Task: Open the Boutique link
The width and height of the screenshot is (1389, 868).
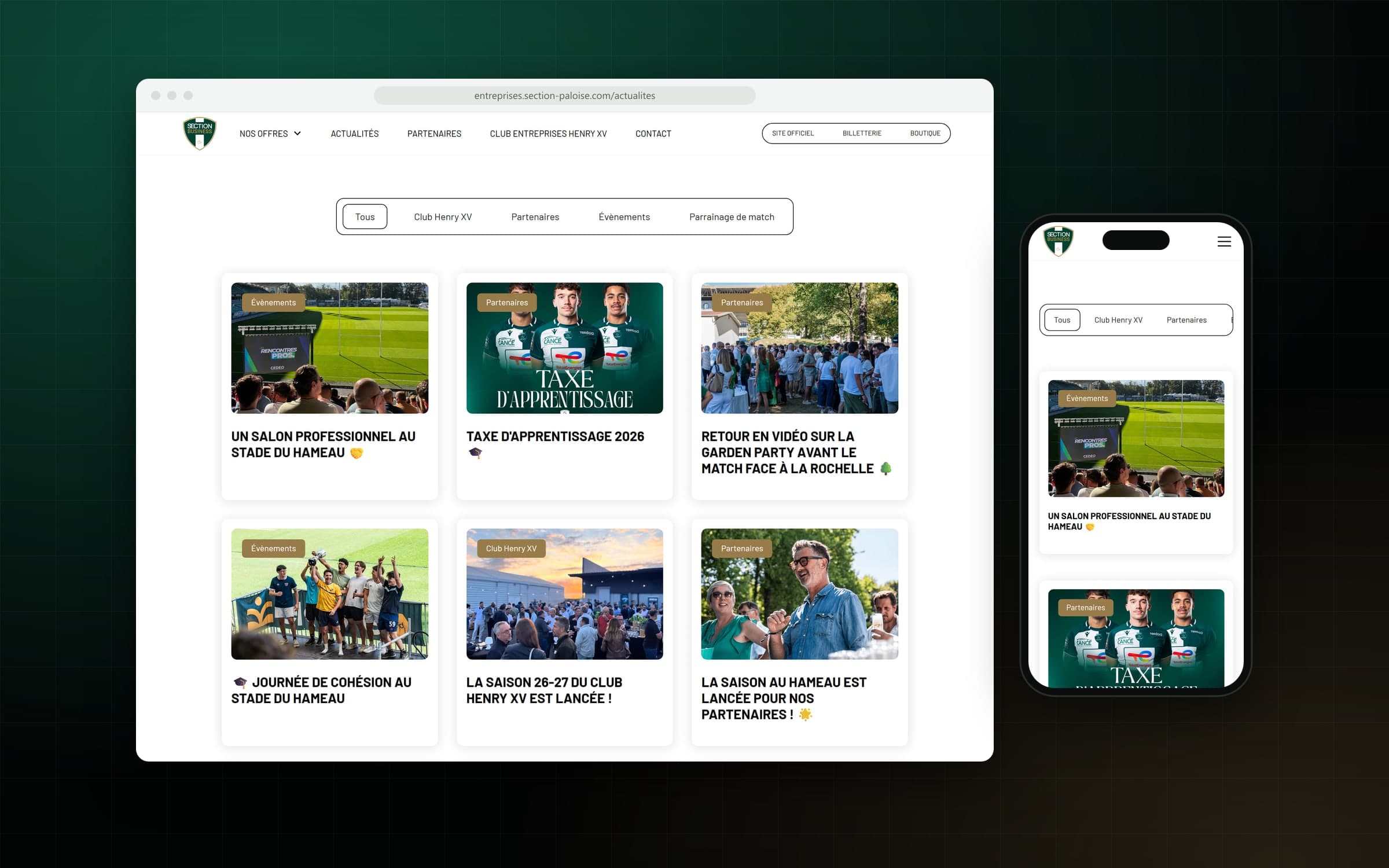Action: 925,133
